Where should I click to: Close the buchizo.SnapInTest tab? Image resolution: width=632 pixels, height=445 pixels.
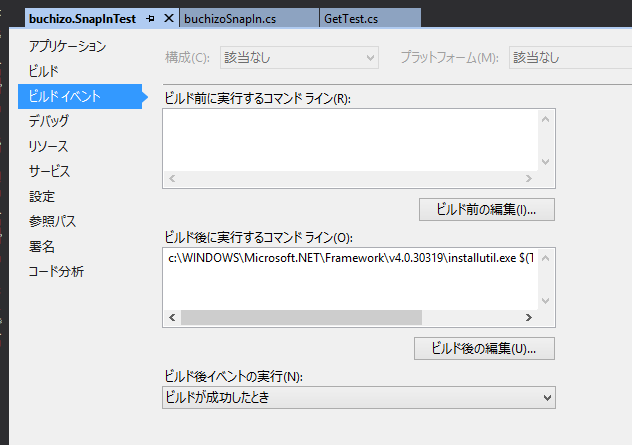pos(167,19)
